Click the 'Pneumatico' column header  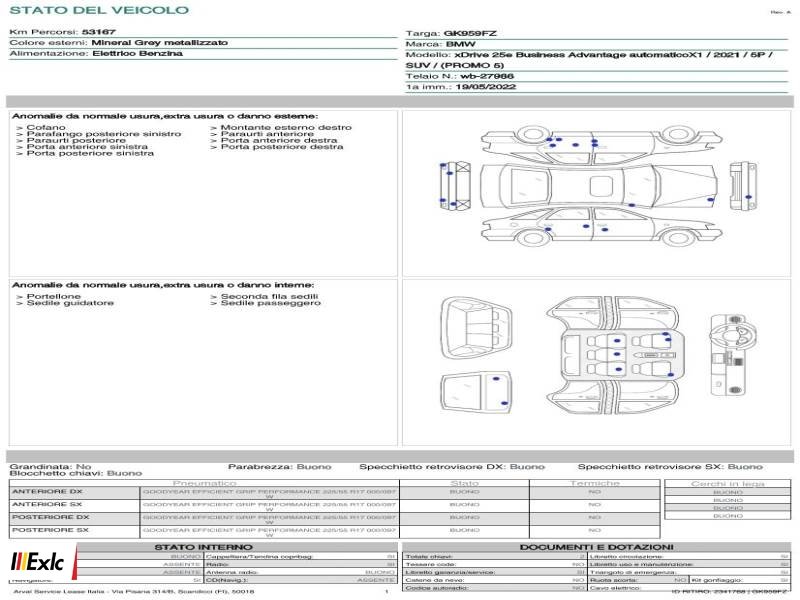pos(205,483)
